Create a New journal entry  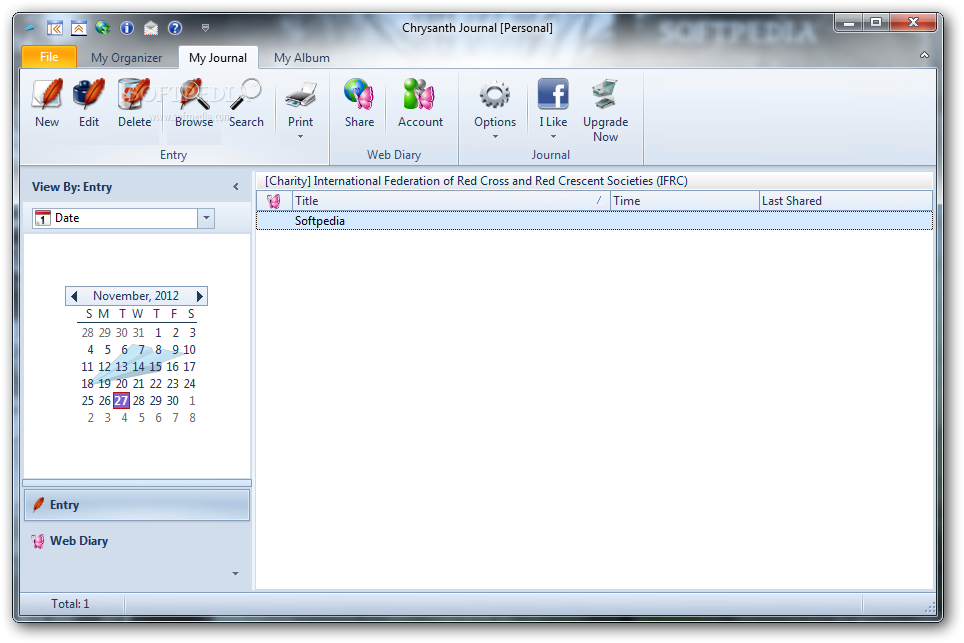pos(47,103)
